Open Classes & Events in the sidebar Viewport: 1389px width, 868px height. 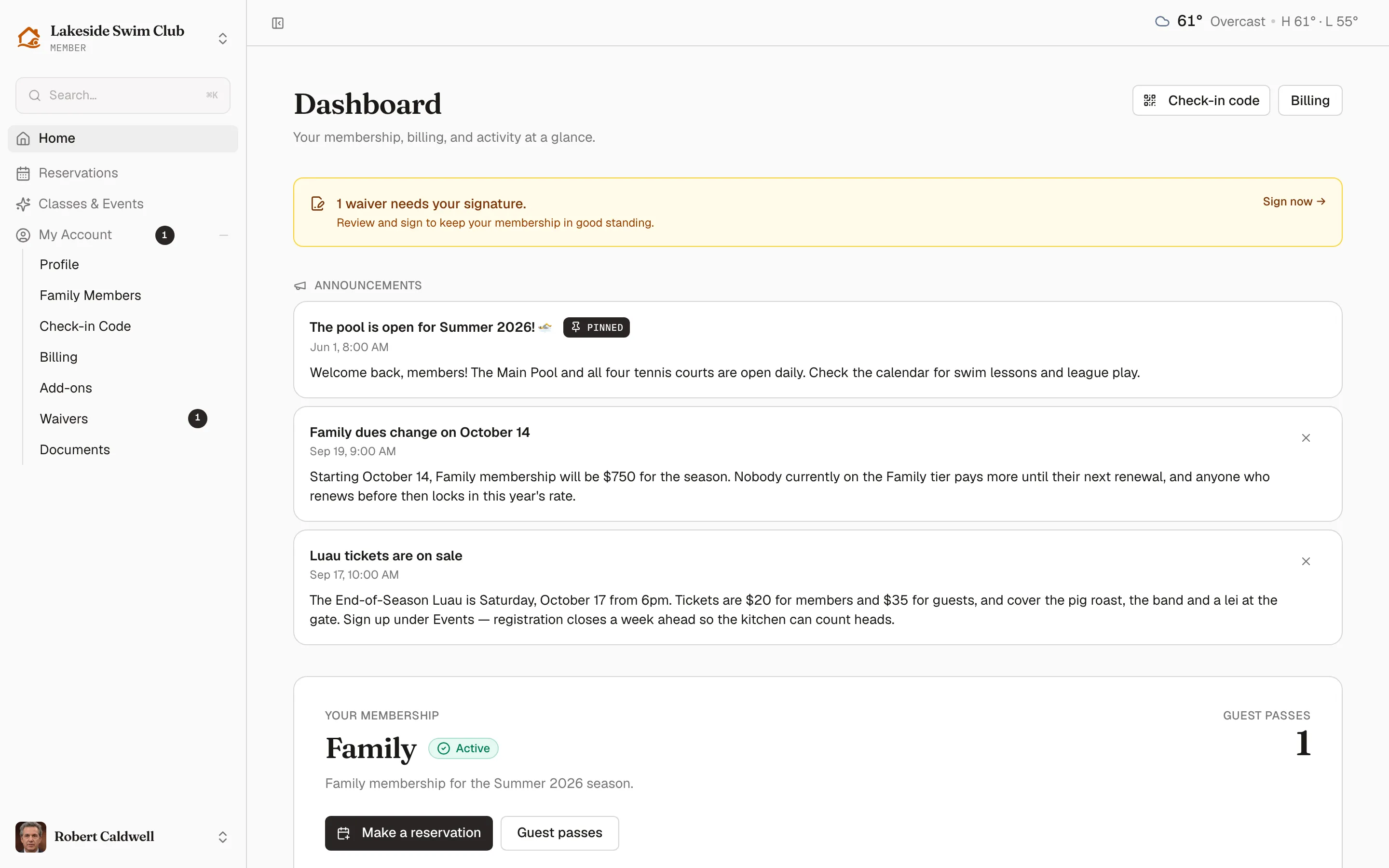tap(123, 204)
